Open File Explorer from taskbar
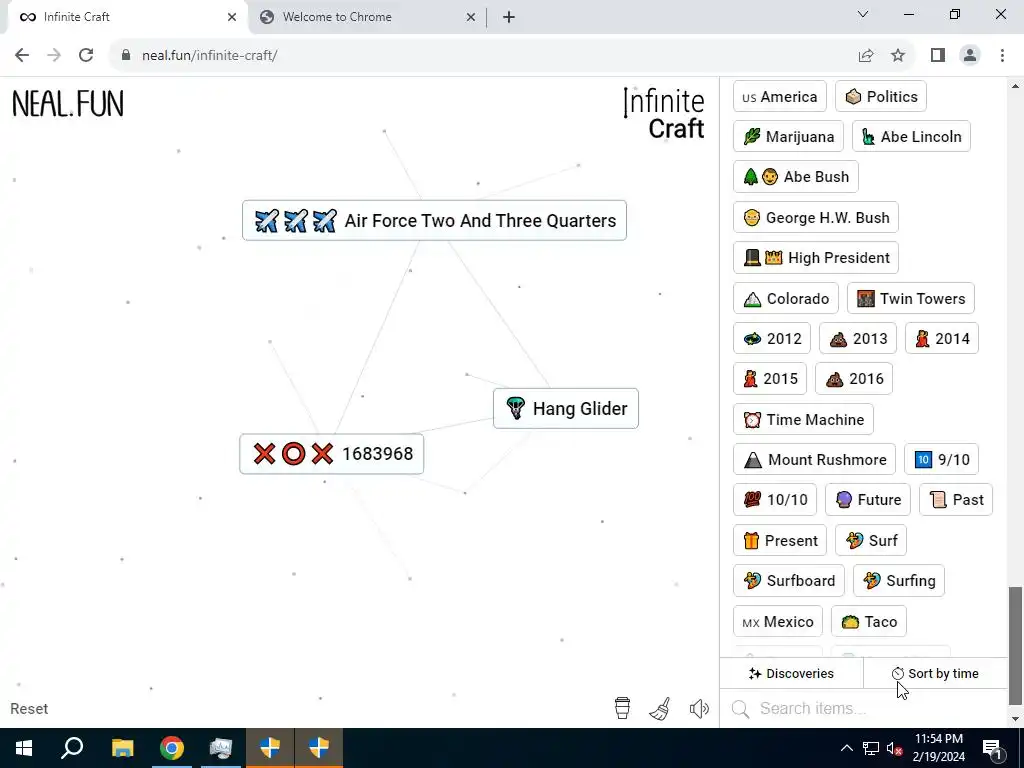The image size is (1024, 768). tap(122, 748)
